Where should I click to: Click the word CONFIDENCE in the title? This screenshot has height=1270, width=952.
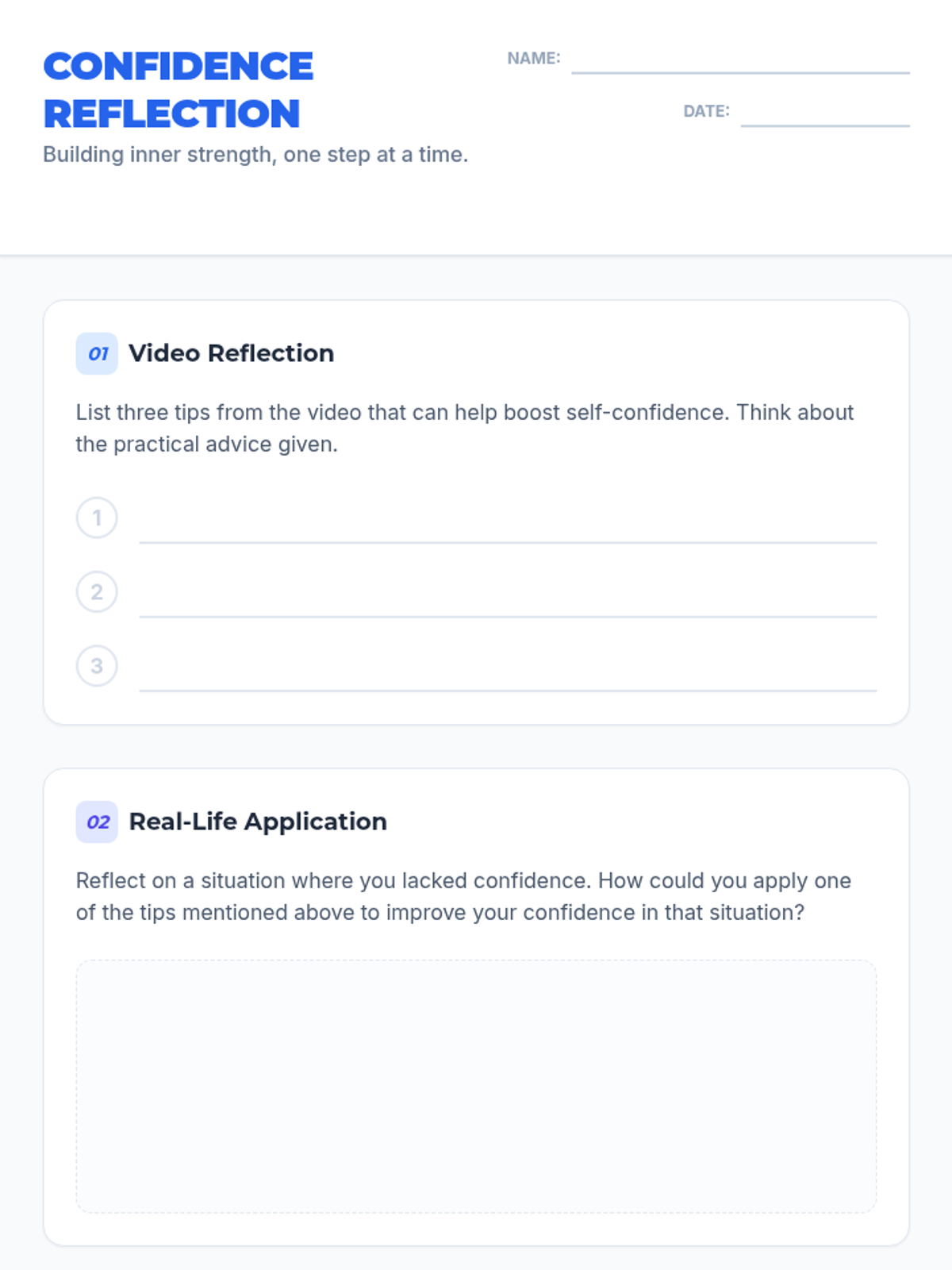178,67
